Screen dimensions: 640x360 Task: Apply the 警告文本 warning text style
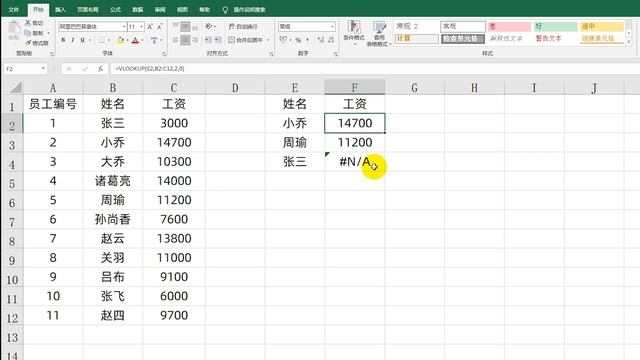click(x=555, y=39)
